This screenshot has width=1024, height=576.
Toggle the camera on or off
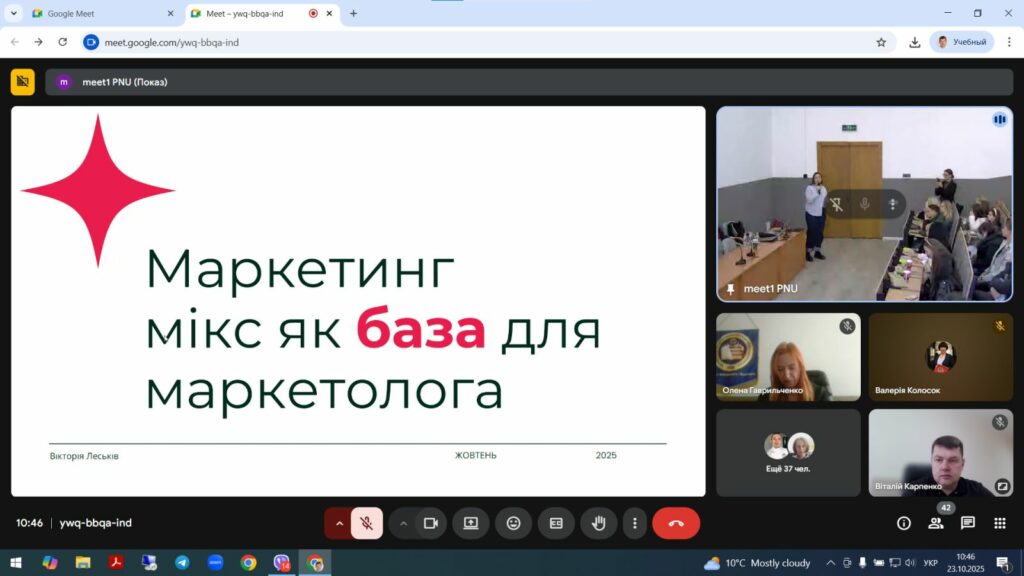pyautogui.click(x=431, y=523)
